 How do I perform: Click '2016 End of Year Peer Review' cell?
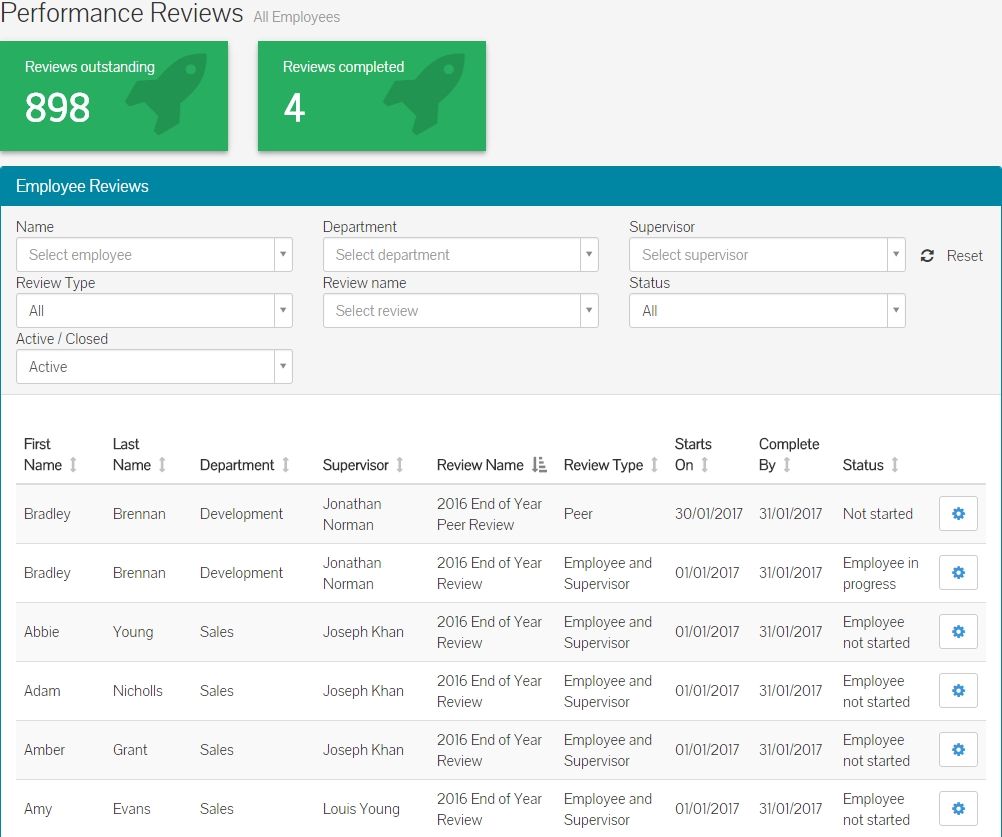click(x=489, y=514)
